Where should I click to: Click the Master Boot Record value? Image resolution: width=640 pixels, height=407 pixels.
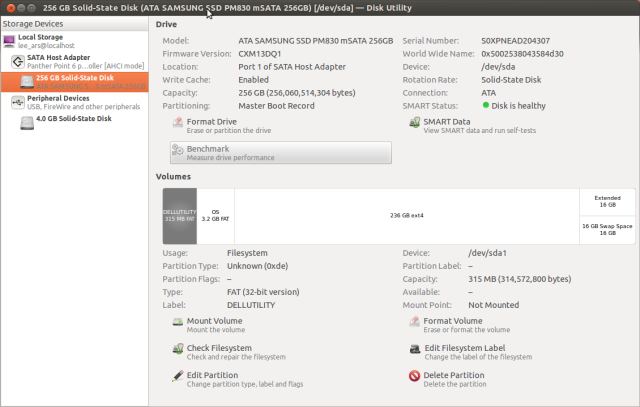(x=276, y=106)
